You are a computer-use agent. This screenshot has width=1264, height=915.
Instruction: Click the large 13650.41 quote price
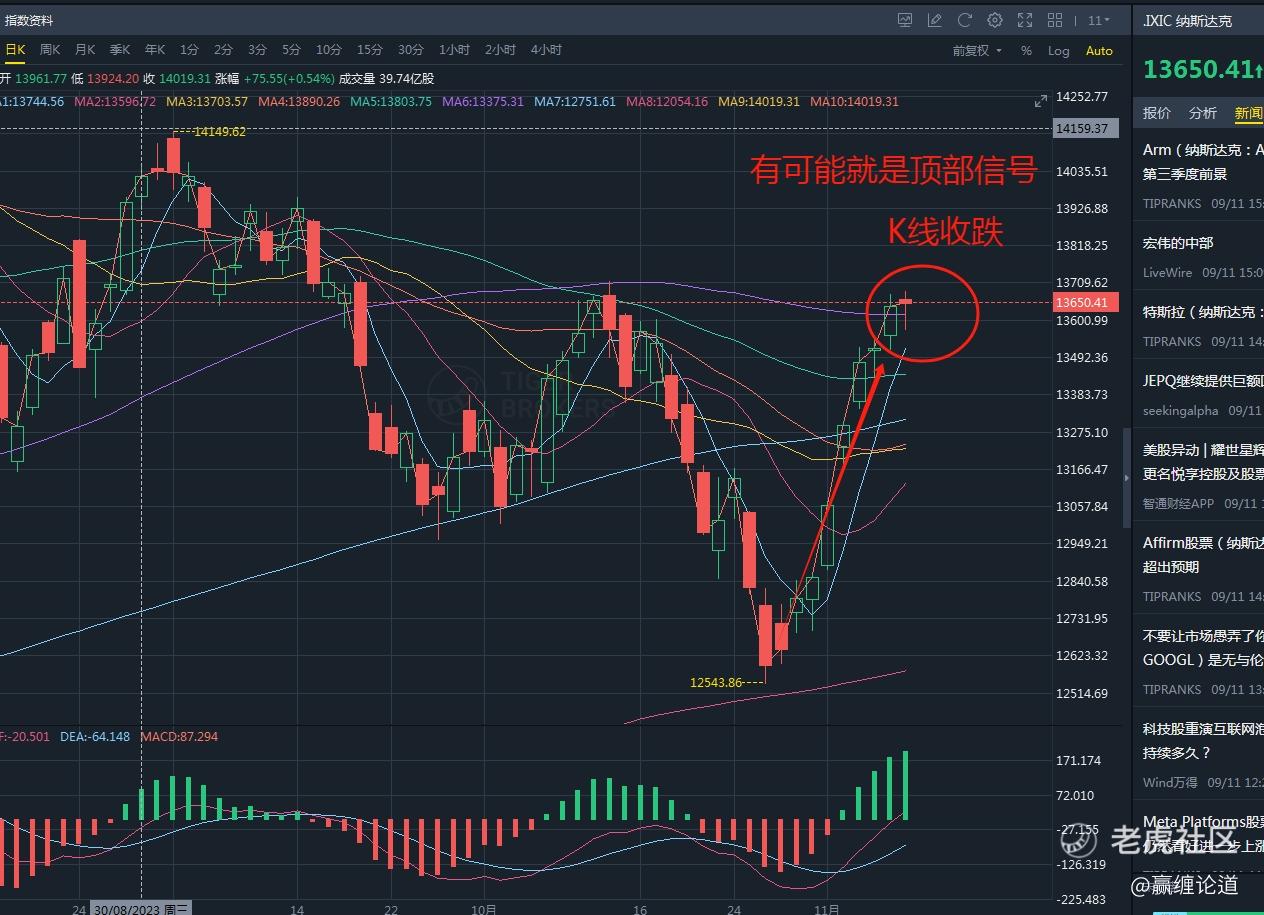[x=1198, y=69]
